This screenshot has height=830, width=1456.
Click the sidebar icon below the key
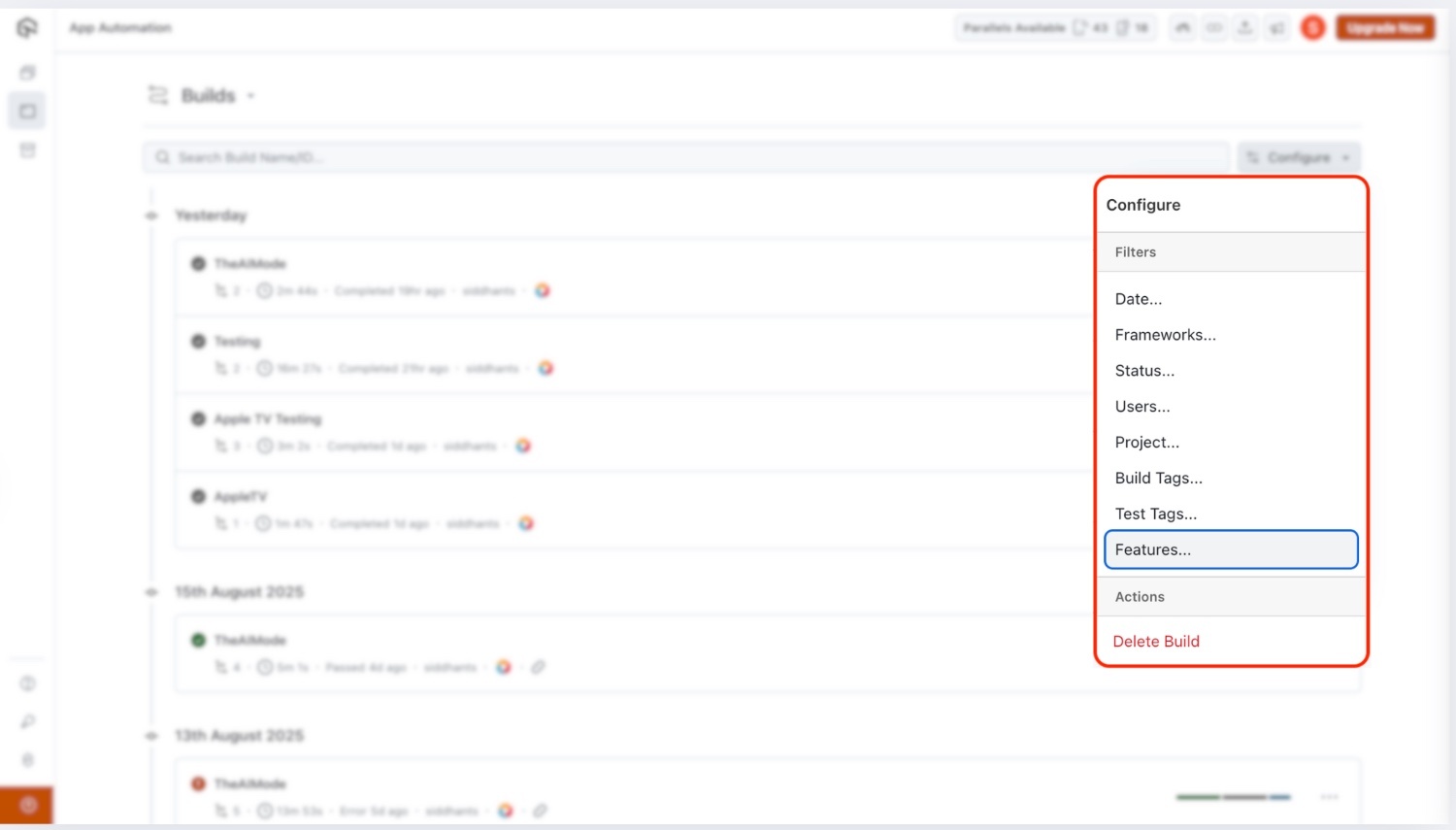pyautogui.click(x=27, y=760)
